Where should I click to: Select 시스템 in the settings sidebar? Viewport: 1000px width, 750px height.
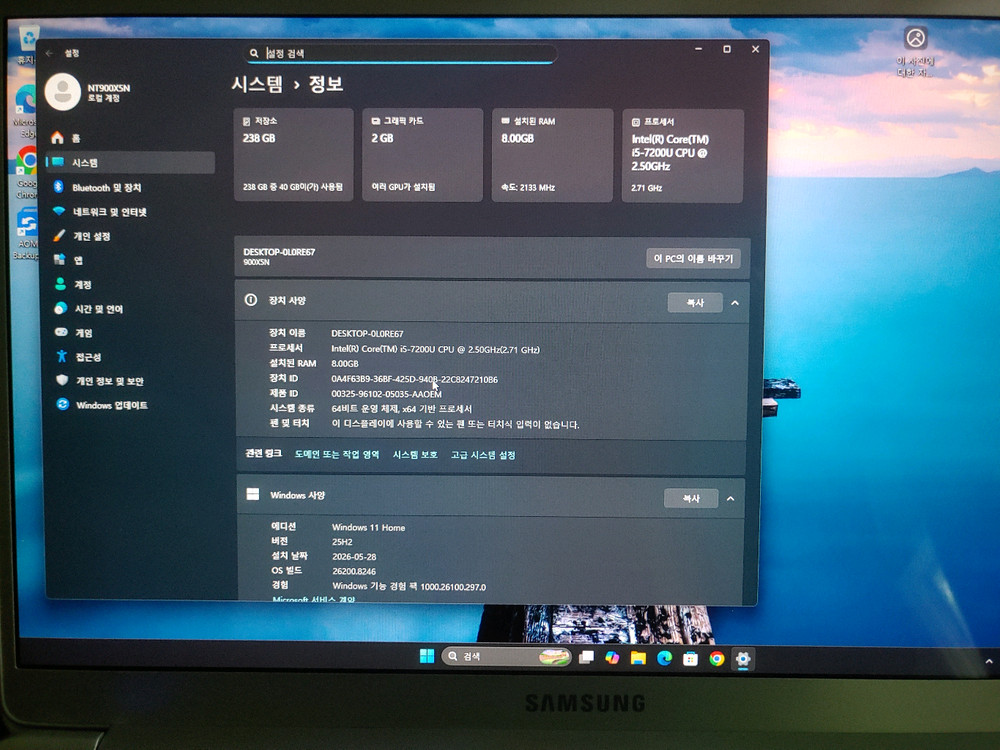pos(130,163)
